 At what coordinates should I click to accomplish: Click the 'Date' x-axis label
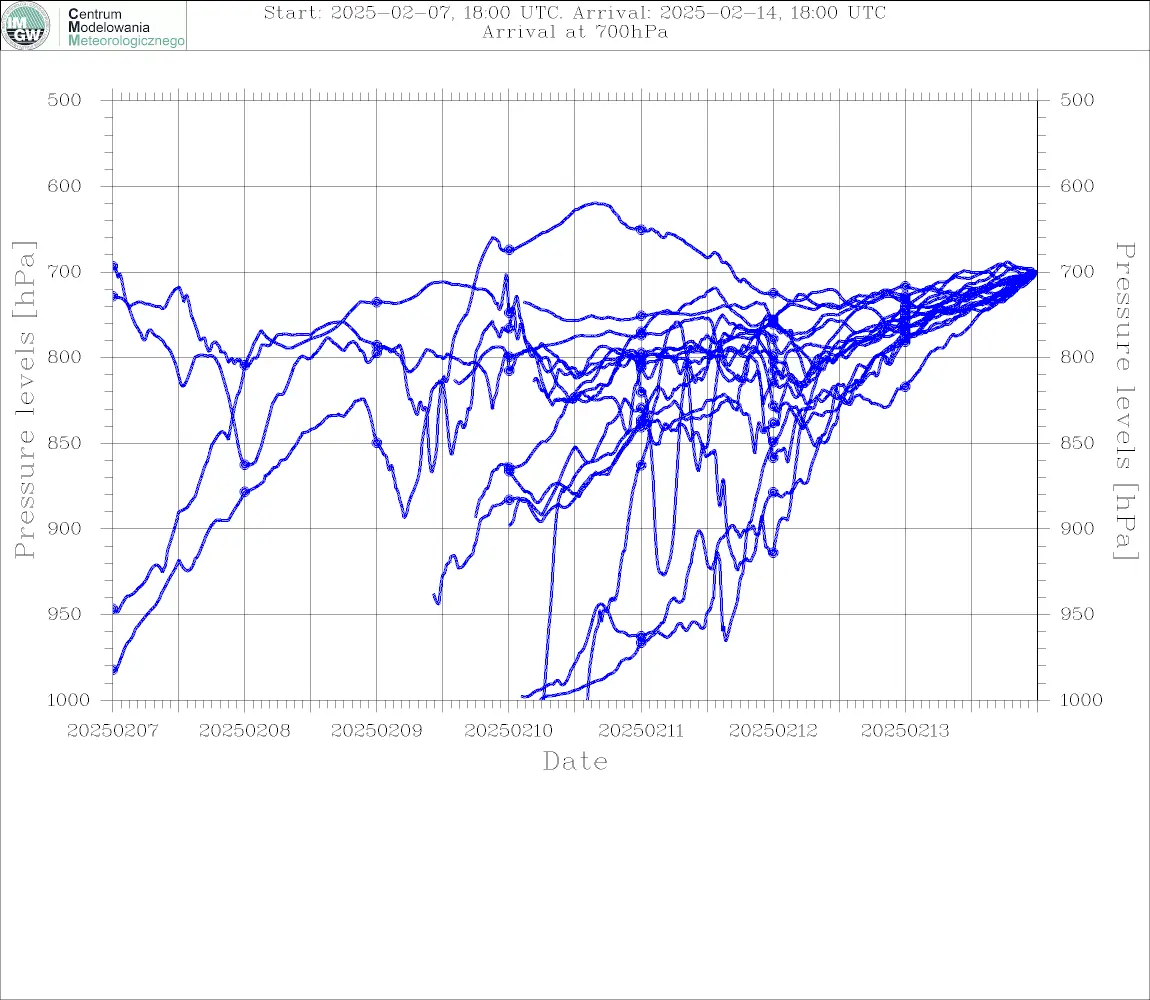[x=575, y=762]
